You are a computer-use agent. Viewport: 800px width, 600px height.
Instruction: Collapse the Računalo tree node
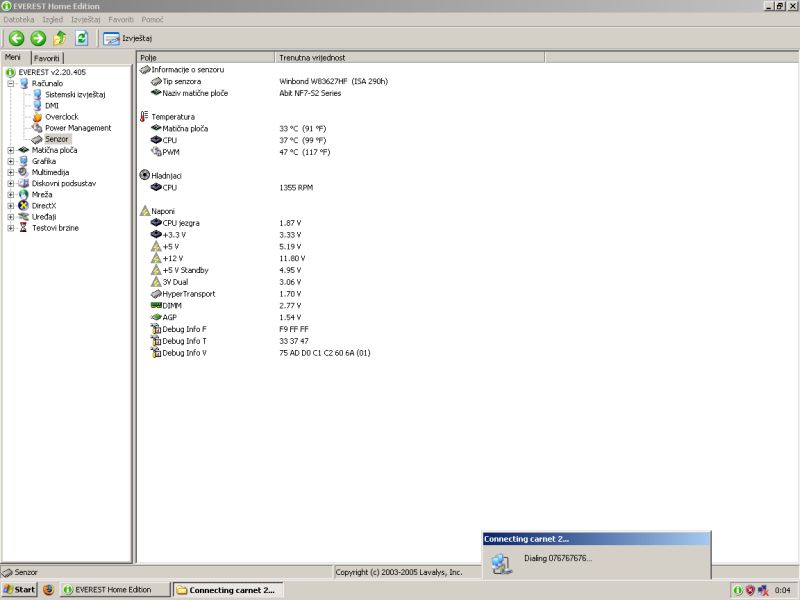click(10, 84)
